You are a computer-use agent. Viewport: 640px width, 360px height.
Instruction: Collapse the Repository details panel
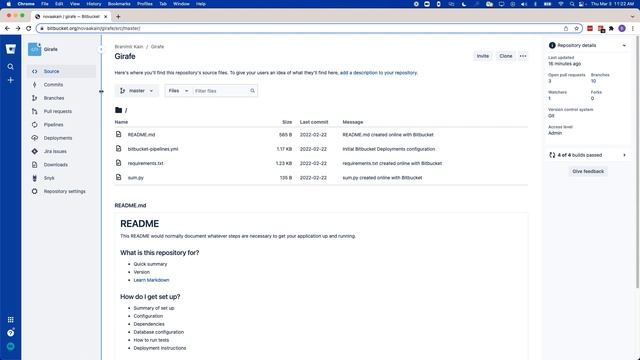click(624, 45)
